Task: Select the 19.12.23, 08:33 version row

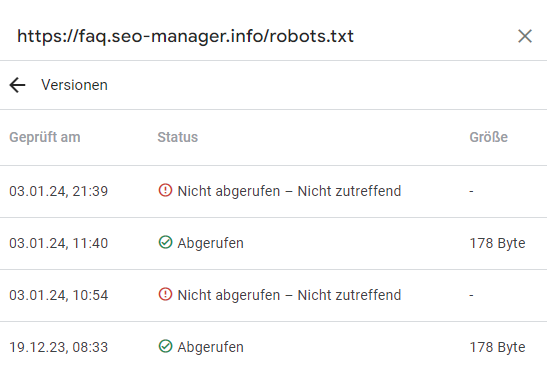Action: 274,347
